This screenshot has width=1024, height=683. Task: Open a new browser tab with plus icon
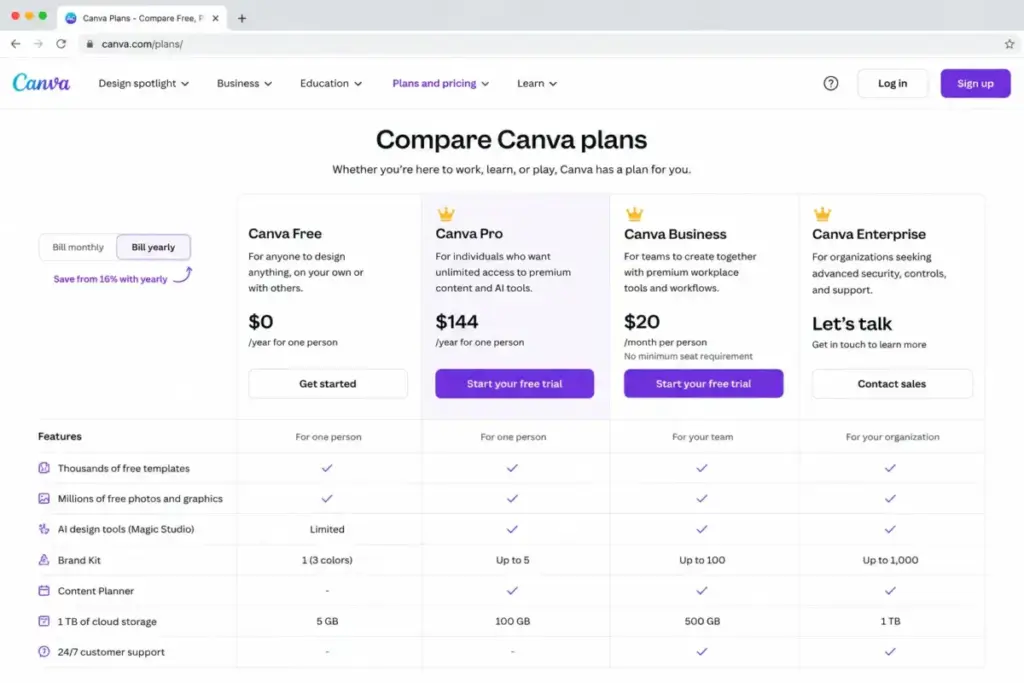242,18
